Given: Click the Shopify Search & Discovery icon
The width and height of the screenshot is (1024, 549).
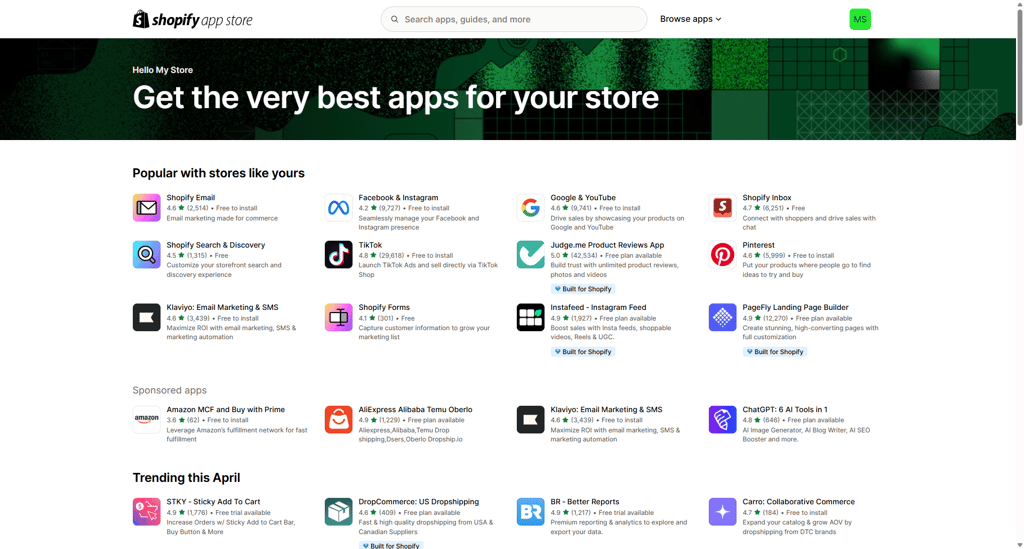Looking at the screenshot, I should click(x=146, y=255).
